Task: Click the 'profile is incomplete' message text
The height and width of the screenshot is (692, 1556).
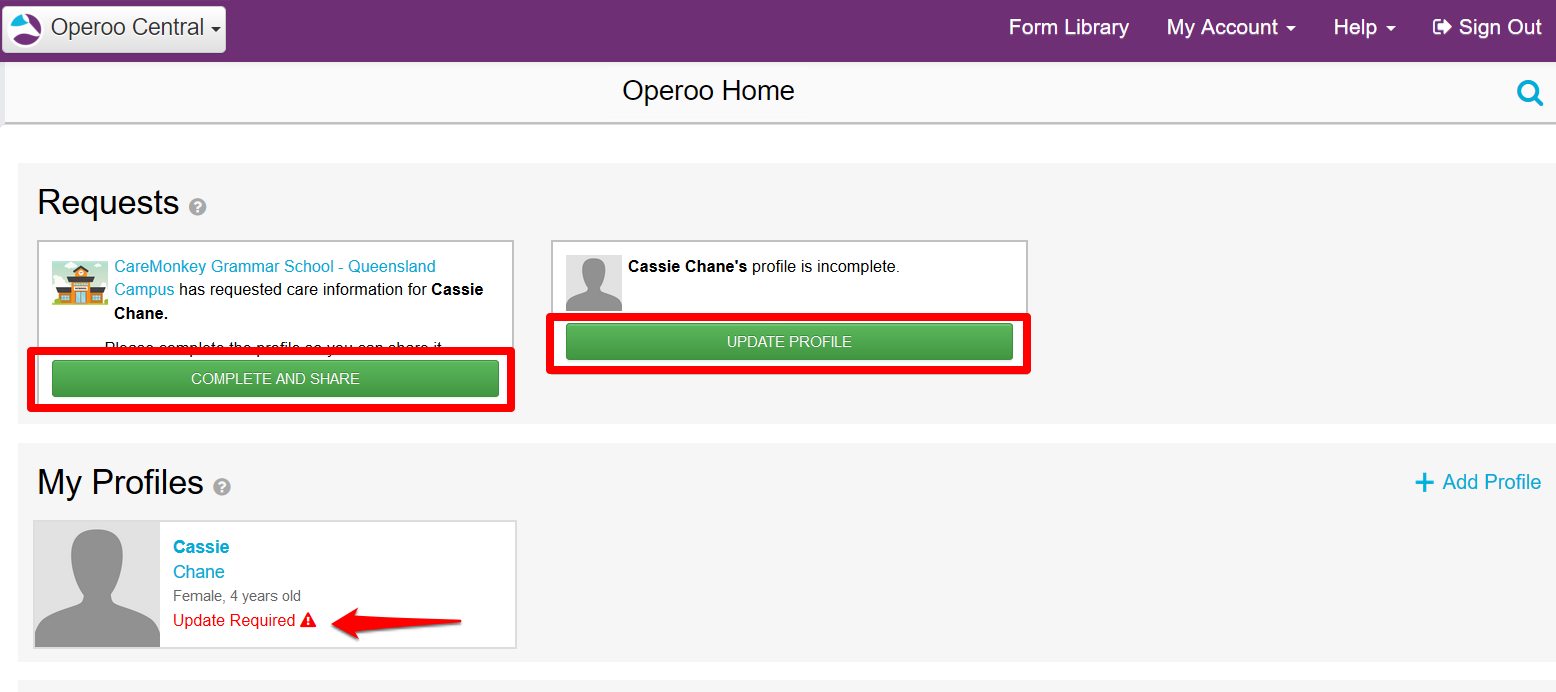Action: tap(826, 267)
